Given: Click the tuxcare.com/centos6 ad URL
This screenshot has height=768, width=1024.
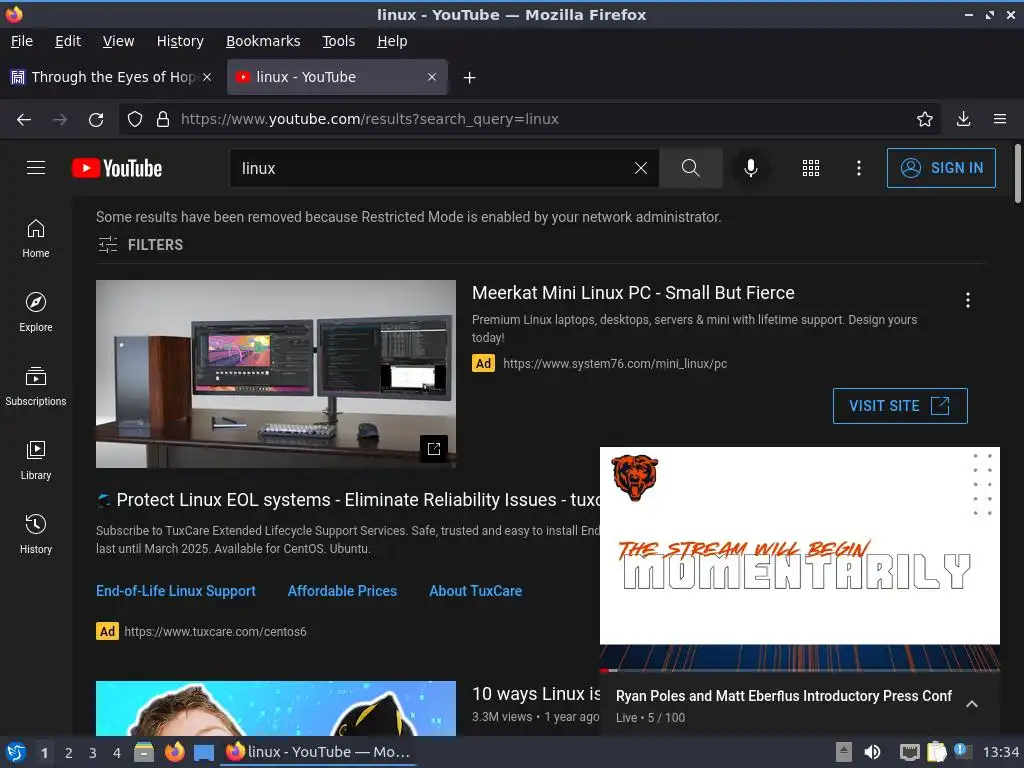Looking at the screenshot, I should coord(215,632).
